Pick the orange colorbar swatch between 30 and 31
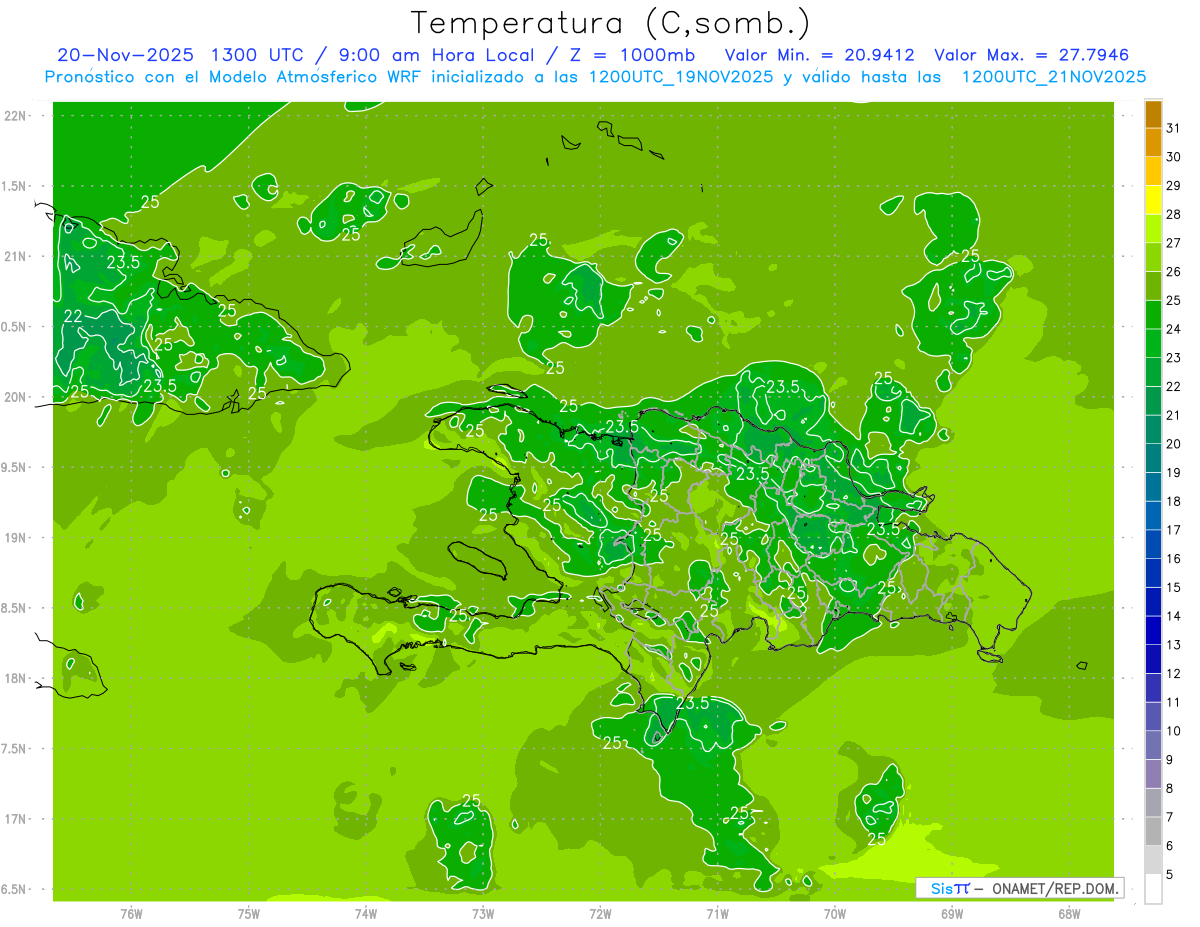 pos(1154,142)
